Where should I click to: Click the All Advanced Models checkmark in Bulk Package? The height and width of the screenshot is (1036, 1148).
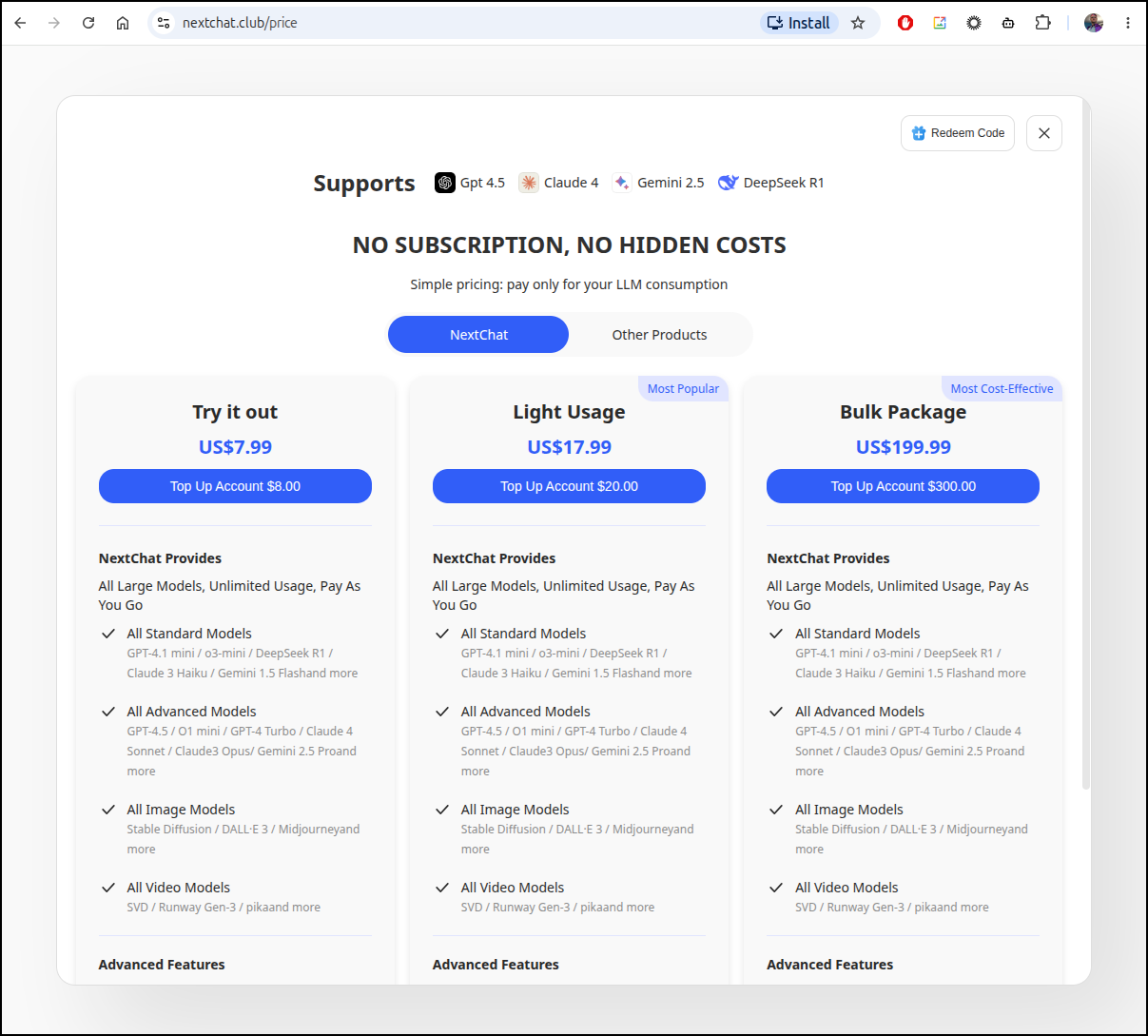coord(776,712)
